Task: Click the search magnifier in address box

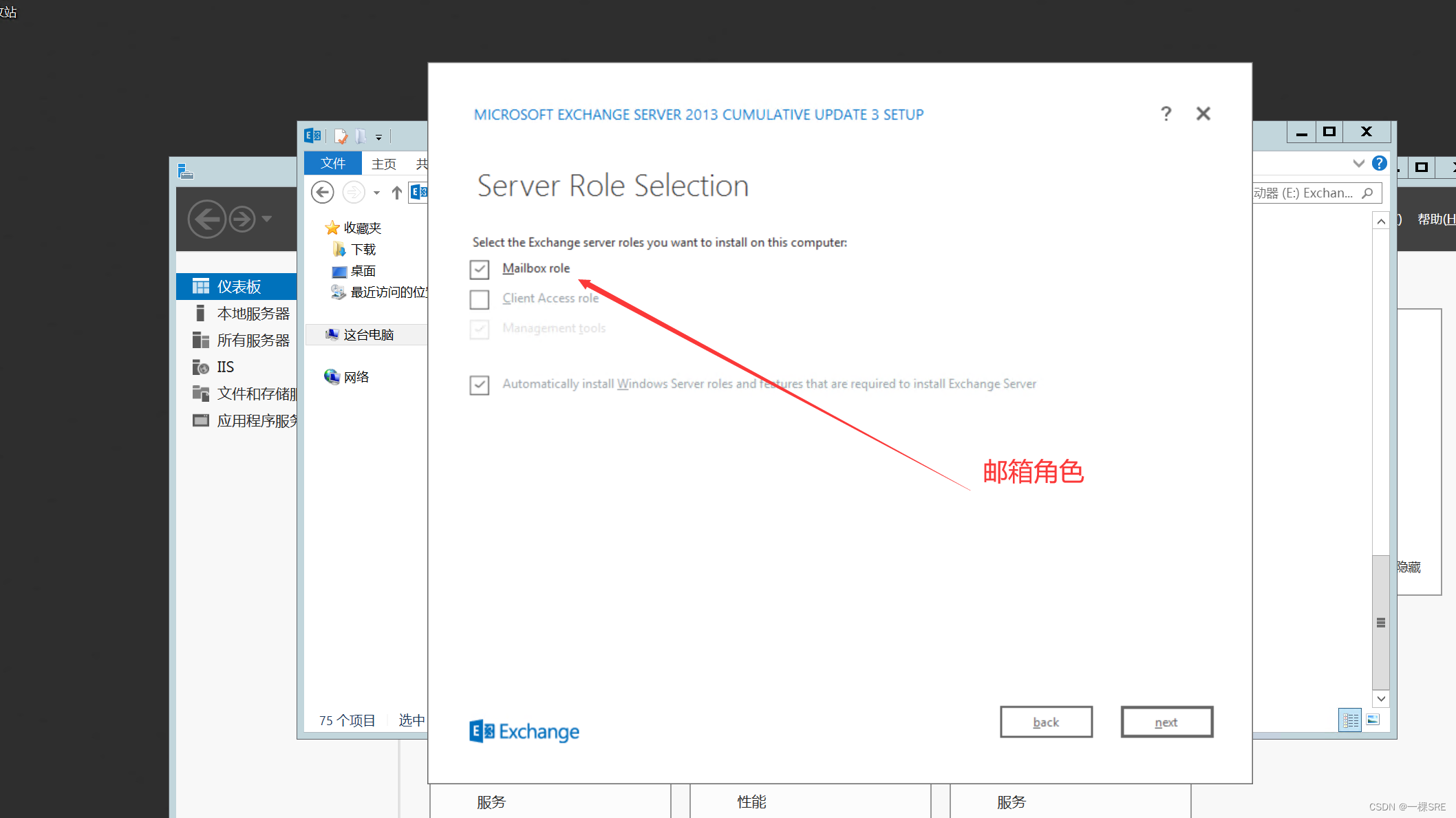Action: point(1368,193)
